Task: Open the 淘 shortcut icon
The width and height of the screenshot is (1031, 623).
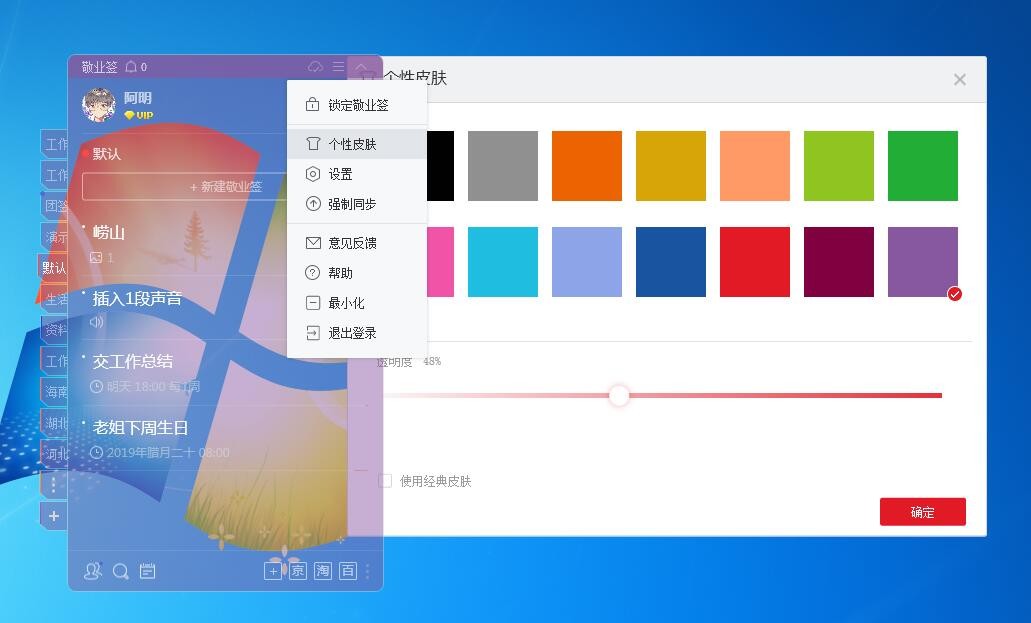Action: [x=323, y=571]
